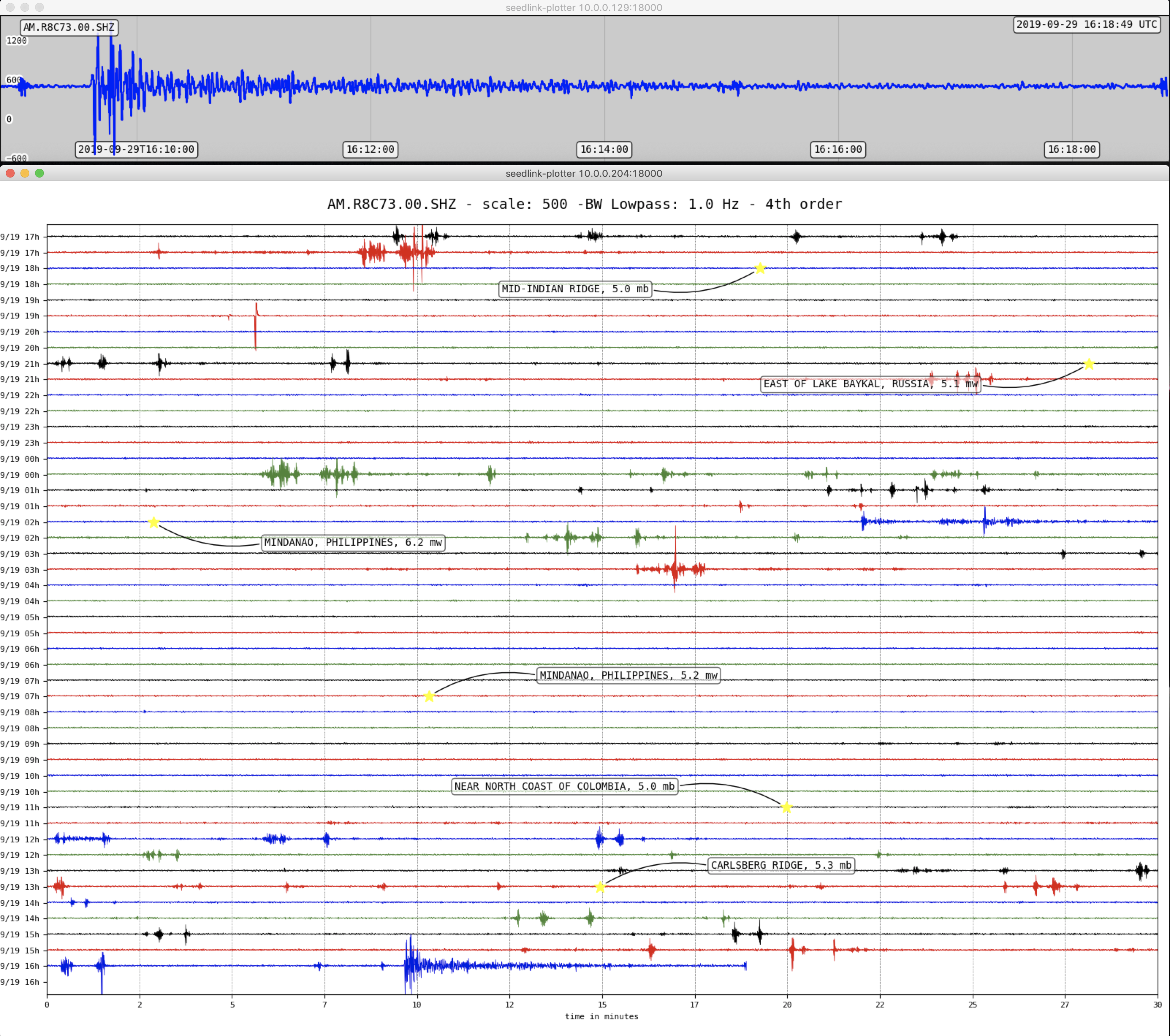Click the yellow star for Colombia 5.0 mb event
This screenshot has height=1036, width=1170.
786,808
